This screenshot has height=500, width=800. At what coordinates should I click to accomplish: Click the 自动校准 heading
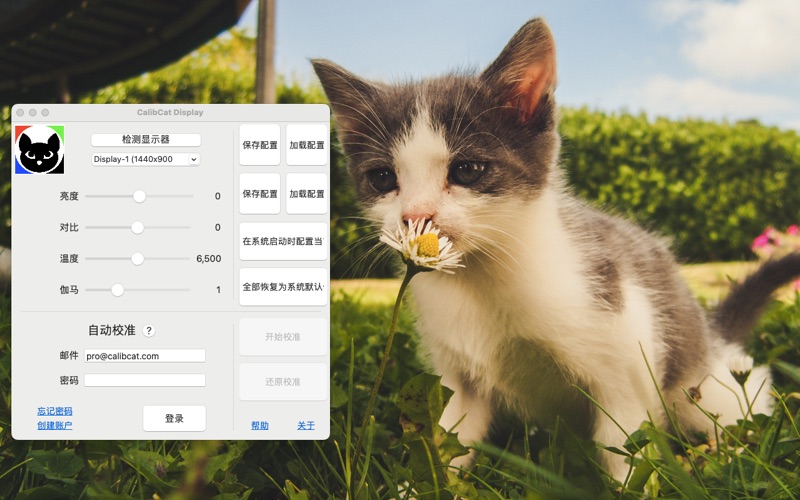coord(112,330)
